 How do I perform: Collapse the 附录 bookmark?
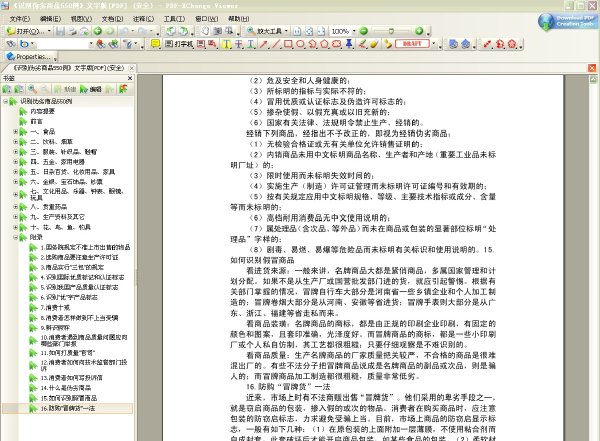point(16,237)
